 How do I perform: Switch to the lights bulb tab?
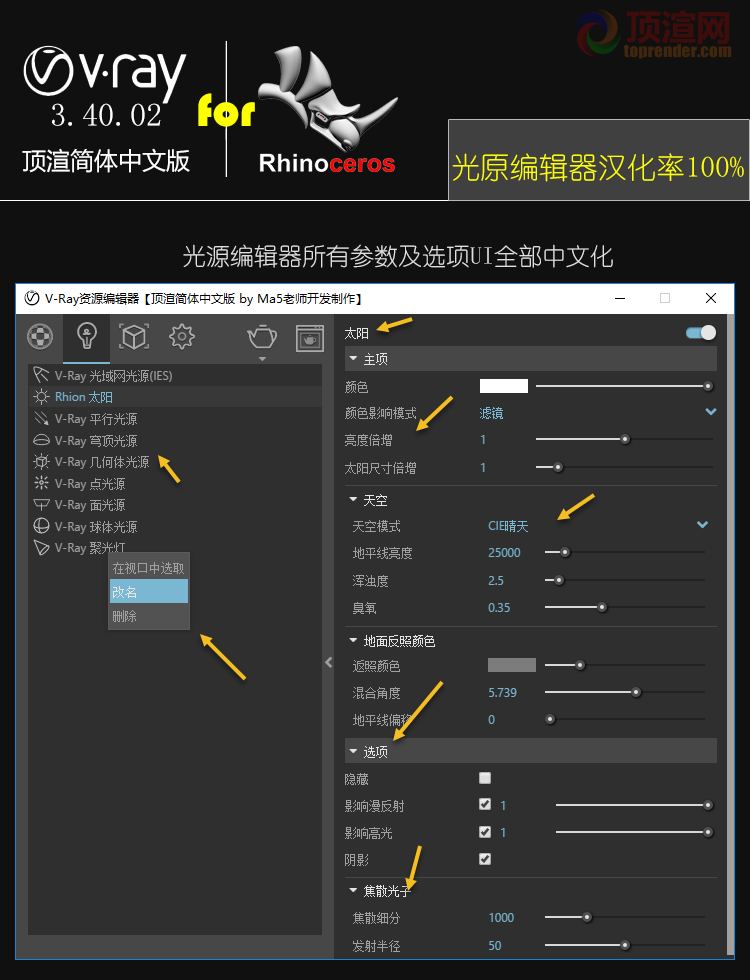click(x=86, y=337)
